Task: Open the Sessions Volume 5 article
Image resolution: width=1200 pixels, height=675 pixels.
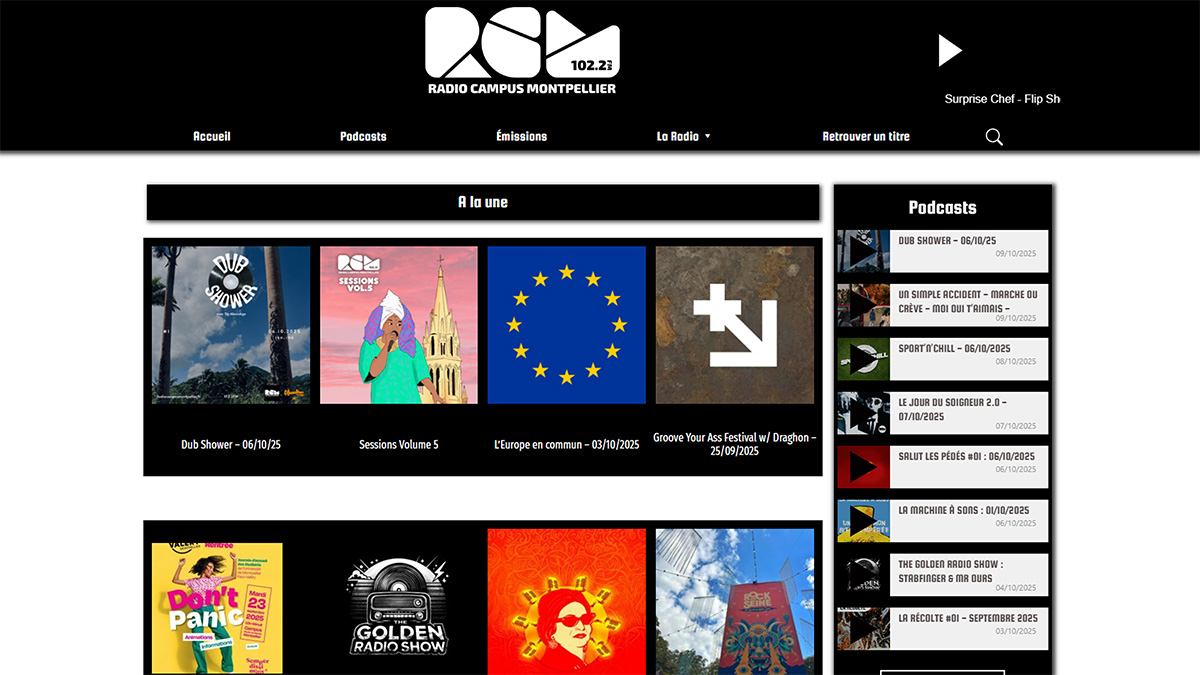Action: (398, 324)
